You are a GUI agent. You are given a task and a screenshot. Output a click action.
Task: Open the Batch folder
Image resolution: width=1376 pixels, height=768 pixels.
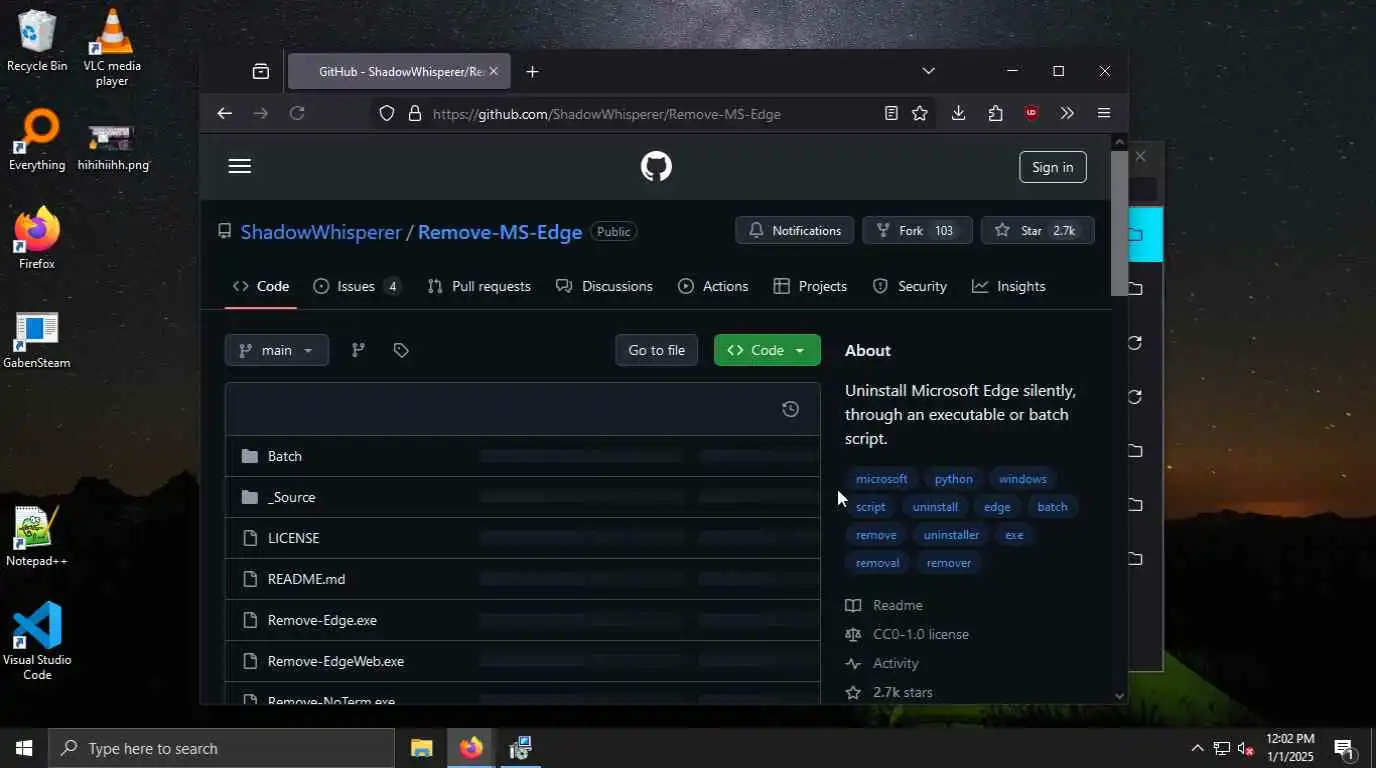coord(285,456)
